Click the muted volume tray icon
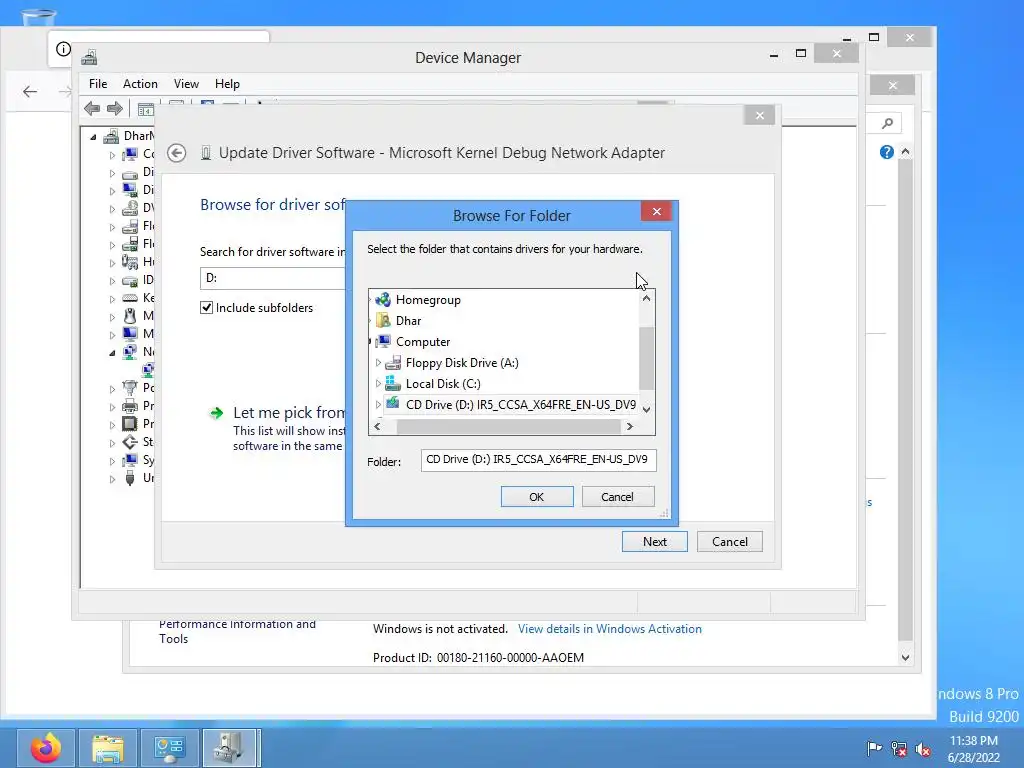This screenshot has width=1024, height=768. click(923, 749)
